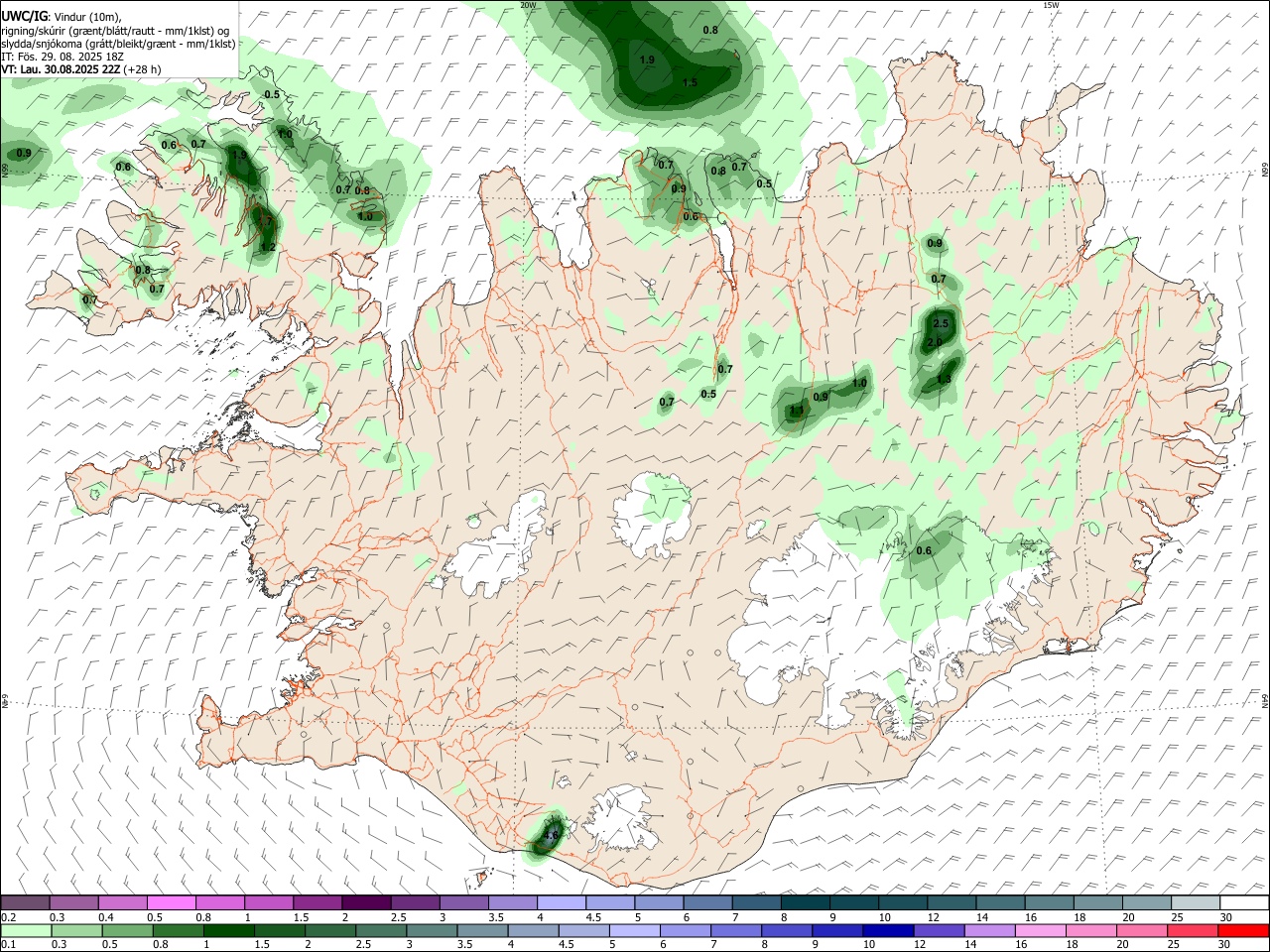The height and width of the screenshot is (952, 1270).
Task: Click the '0.2' label under the upper legend
Action: pyautogui.click(x=8, y=917)
